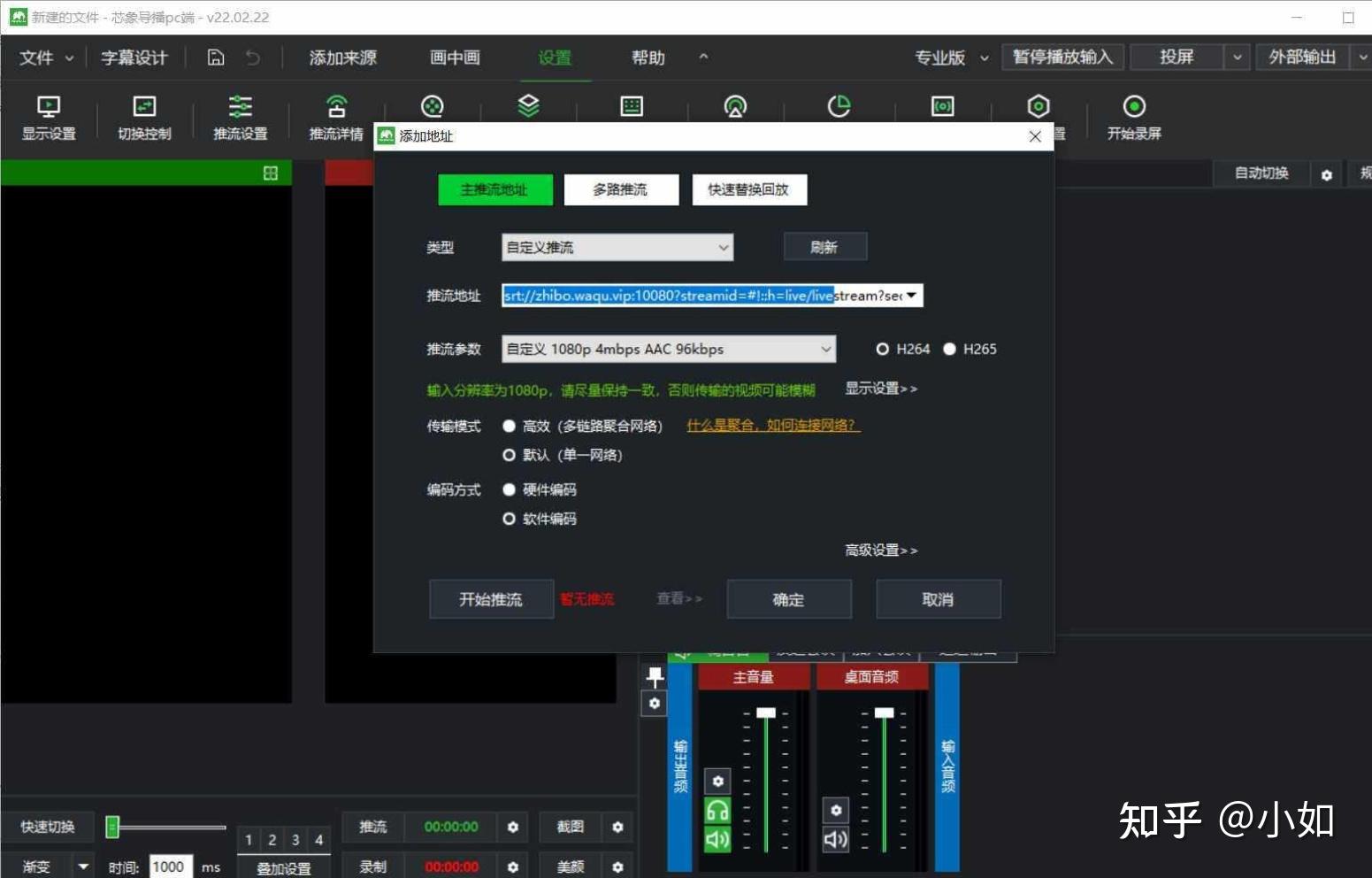Open the 推流设置 streaming settings tool
The image size is (1372, 878).
pyautogui.click(x=239, y=118)
